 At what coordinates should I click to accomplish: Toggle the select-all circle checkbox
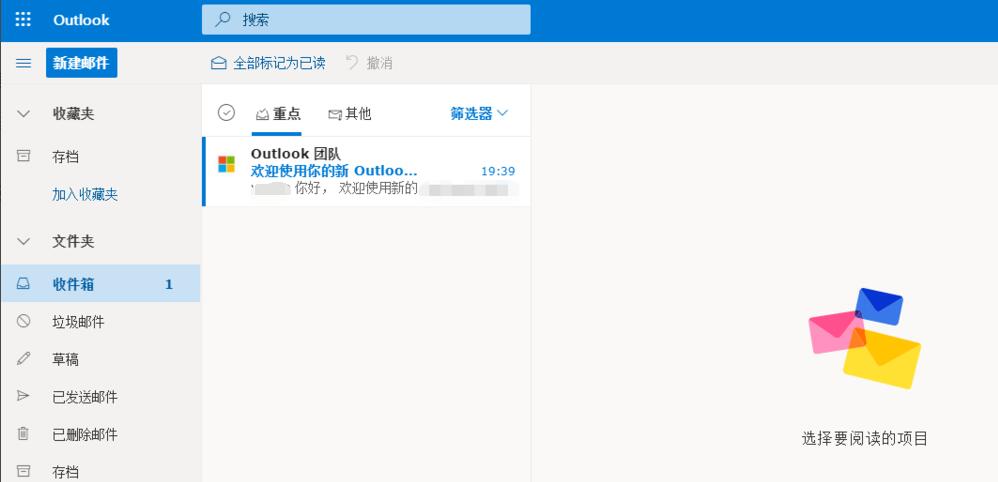[x=226, y=113]
